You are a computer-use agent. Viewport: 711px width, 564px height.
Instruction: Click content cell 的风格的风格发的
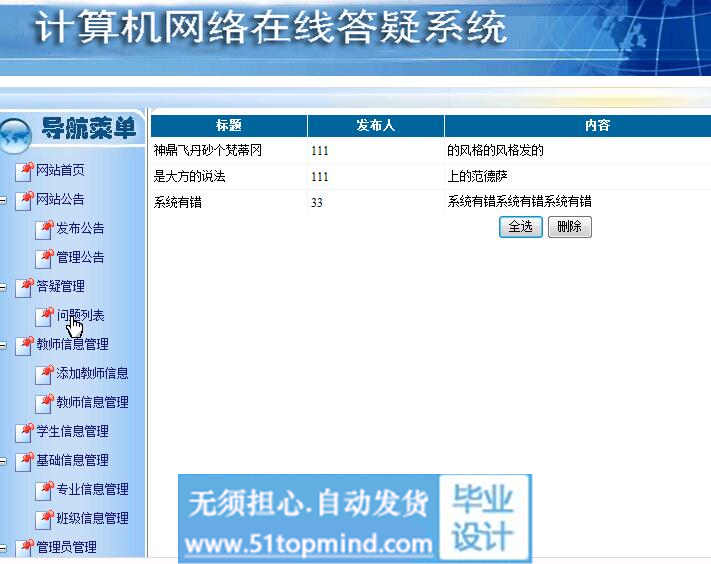click(495, 151)
